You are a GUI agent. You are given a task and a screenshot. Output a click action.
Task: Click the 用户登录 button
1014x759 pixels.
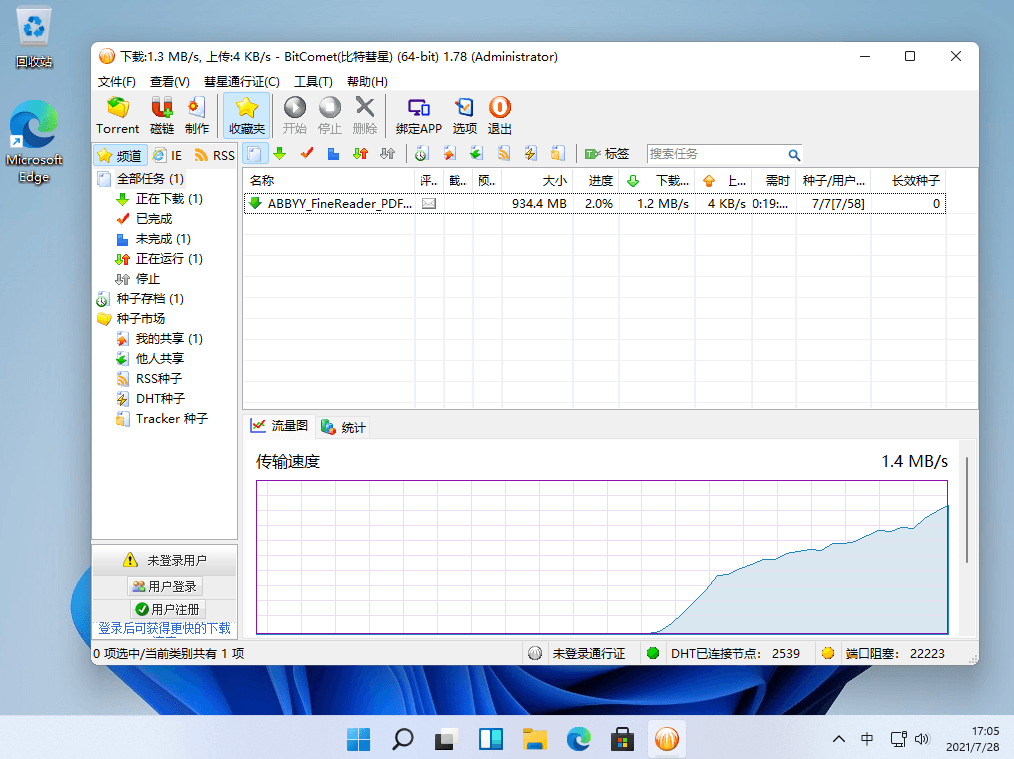[x=165, y=586]
